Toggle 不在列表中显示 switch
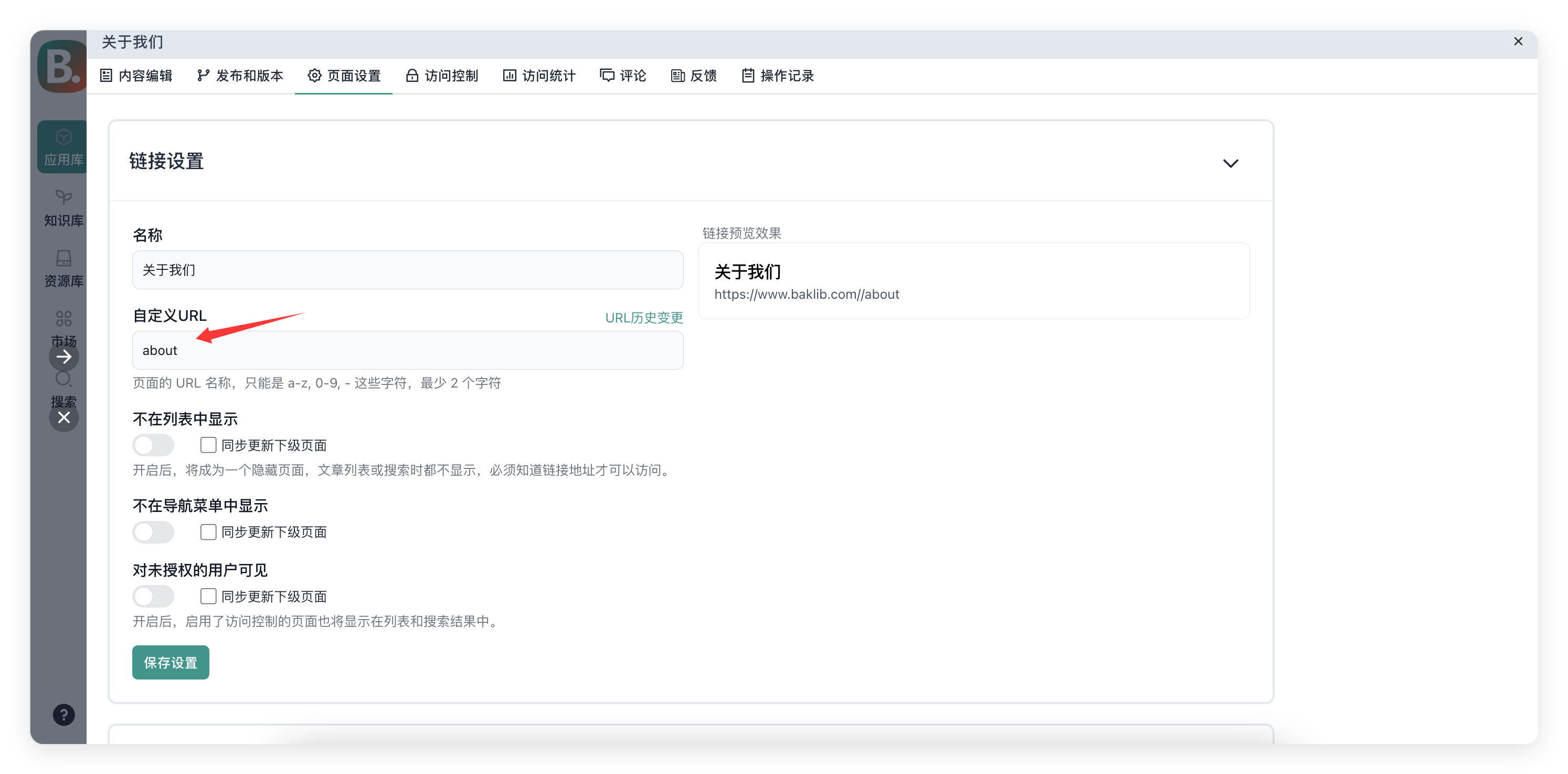Viewport: 1568px width, 774px height. (x=153, y=445)
